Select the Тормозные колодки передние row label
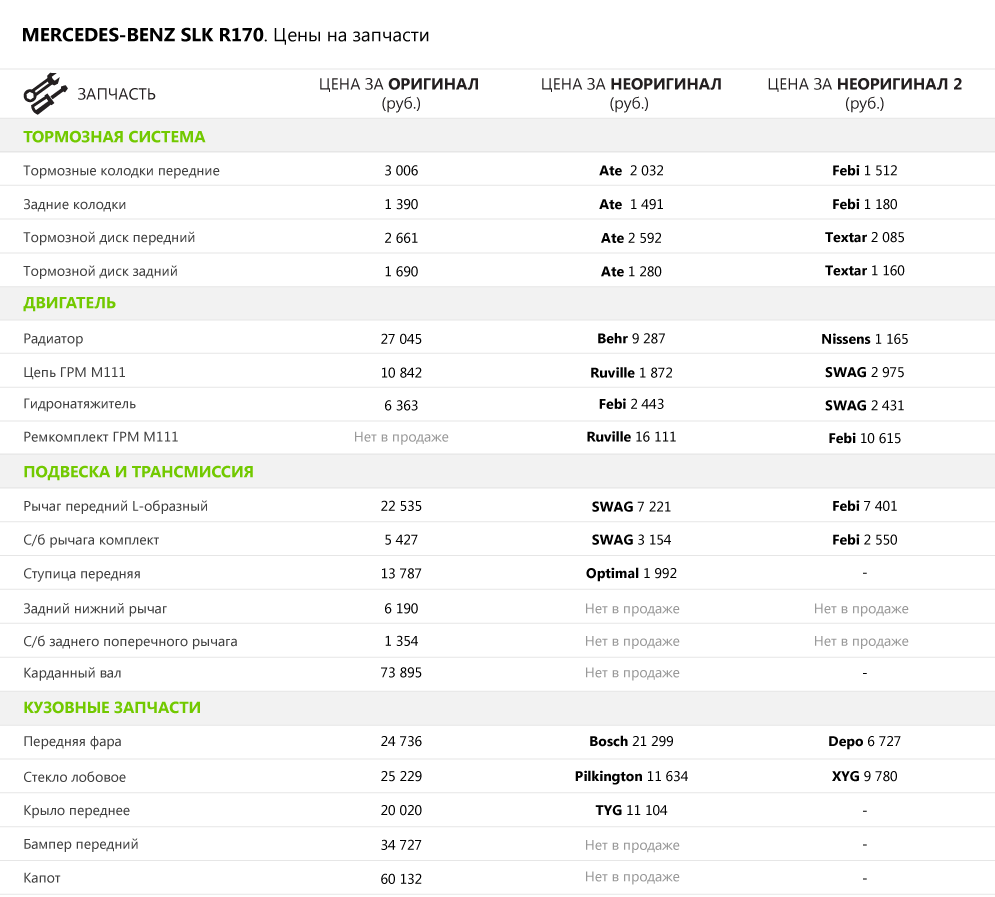The height and width of the screenshot is (897, 995). (x=121, y=171)
